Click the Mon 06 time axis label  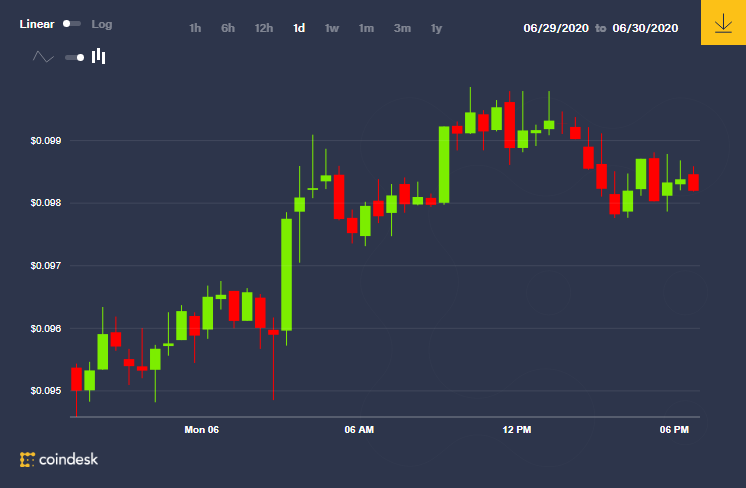coord(202,430)
